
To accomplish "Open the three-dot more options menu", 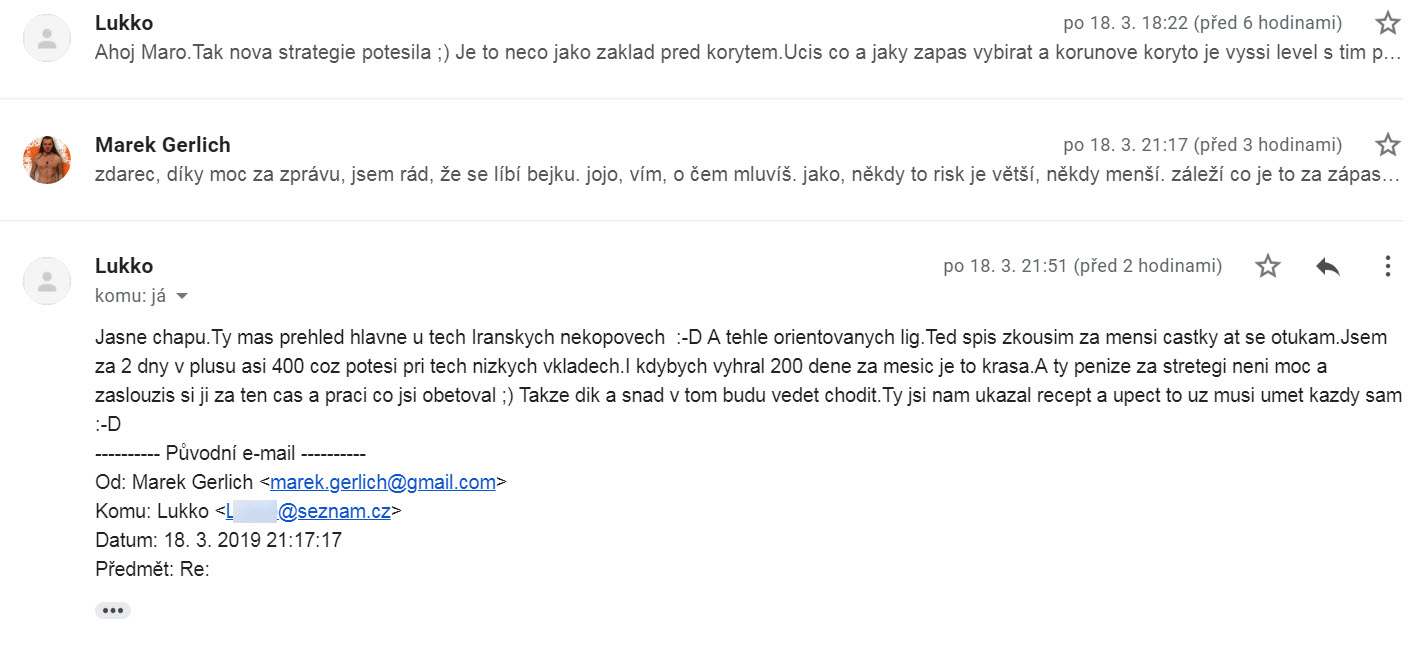I will (x=1387, y=266).
